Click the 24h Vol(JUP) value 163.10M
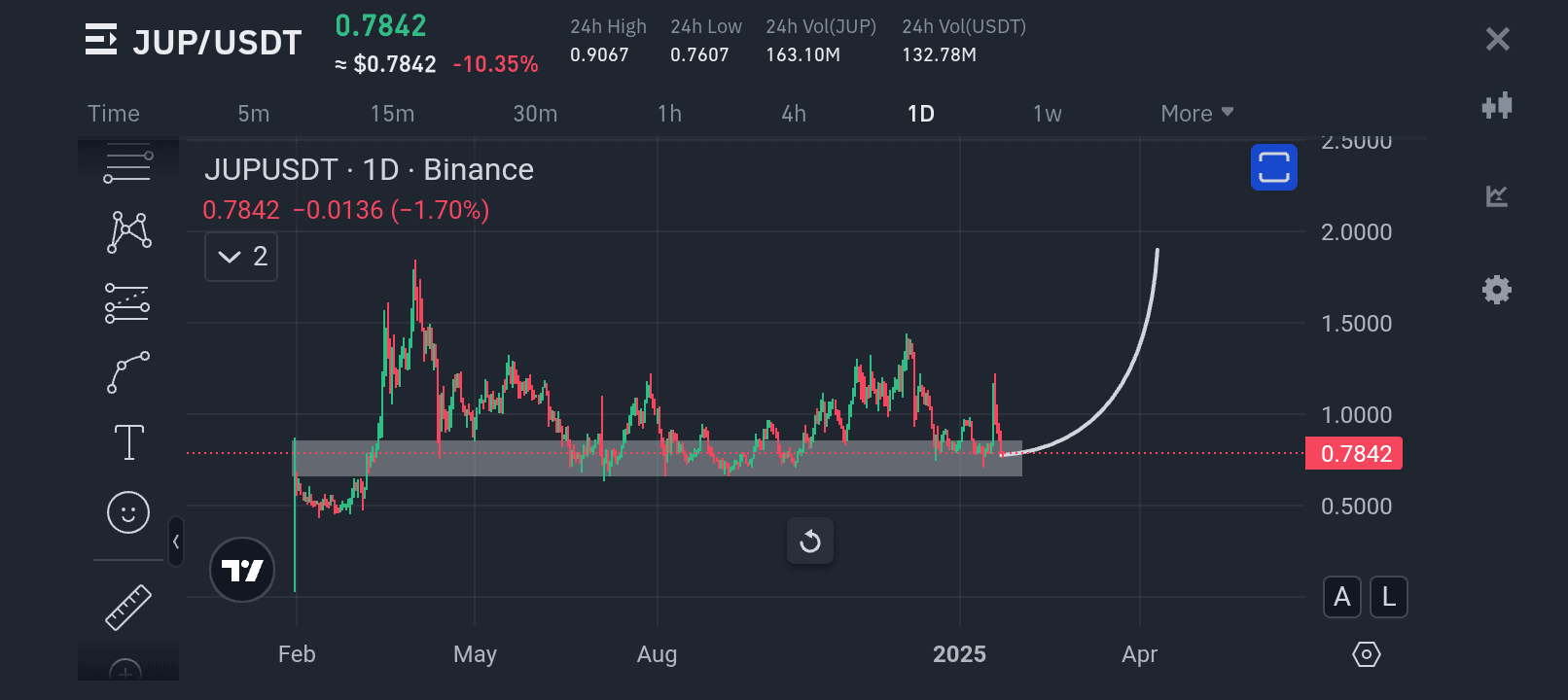 tap(803, 55)
